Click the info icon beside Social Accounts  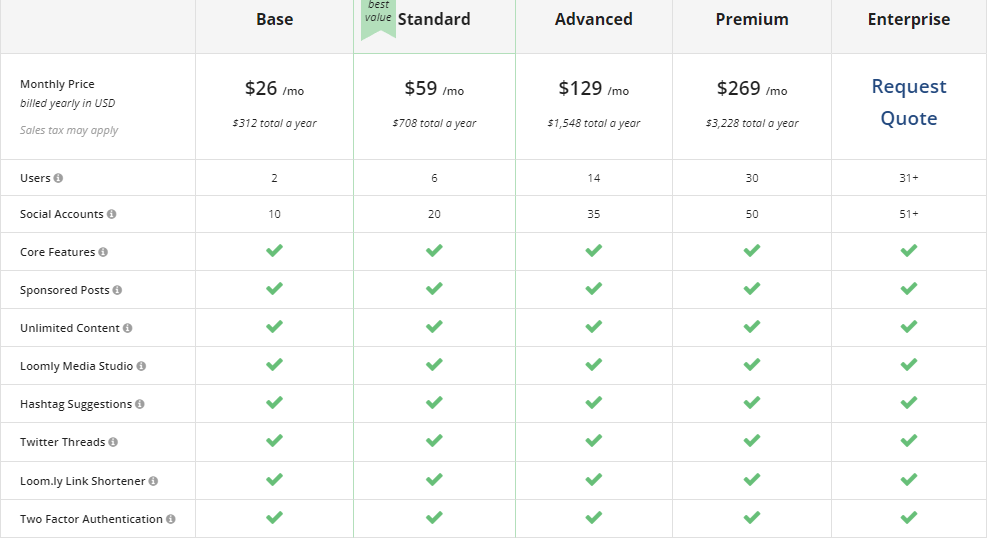pos(111,214)
